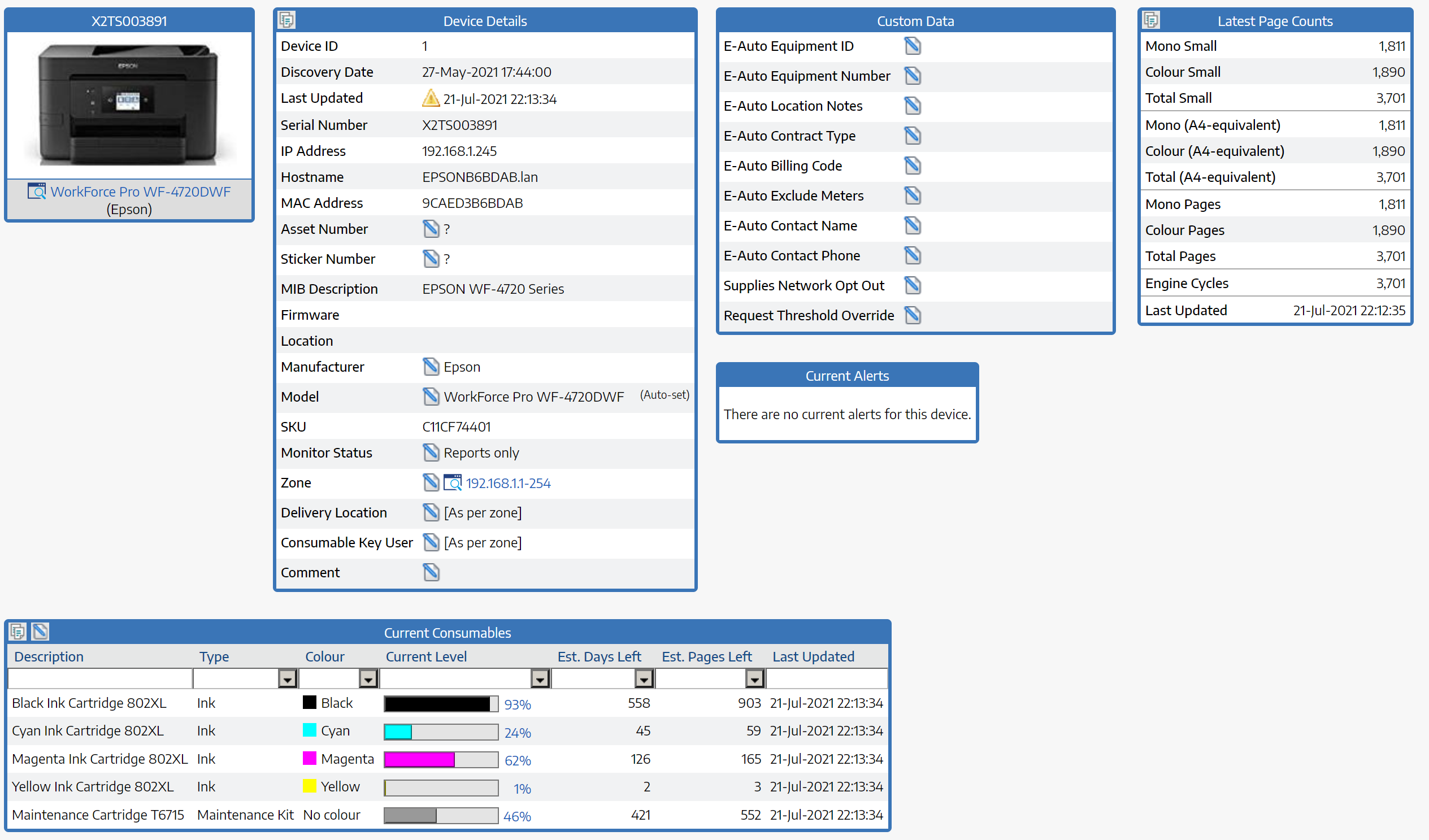Click the Last Updated filter input field

tap(826, 678)
